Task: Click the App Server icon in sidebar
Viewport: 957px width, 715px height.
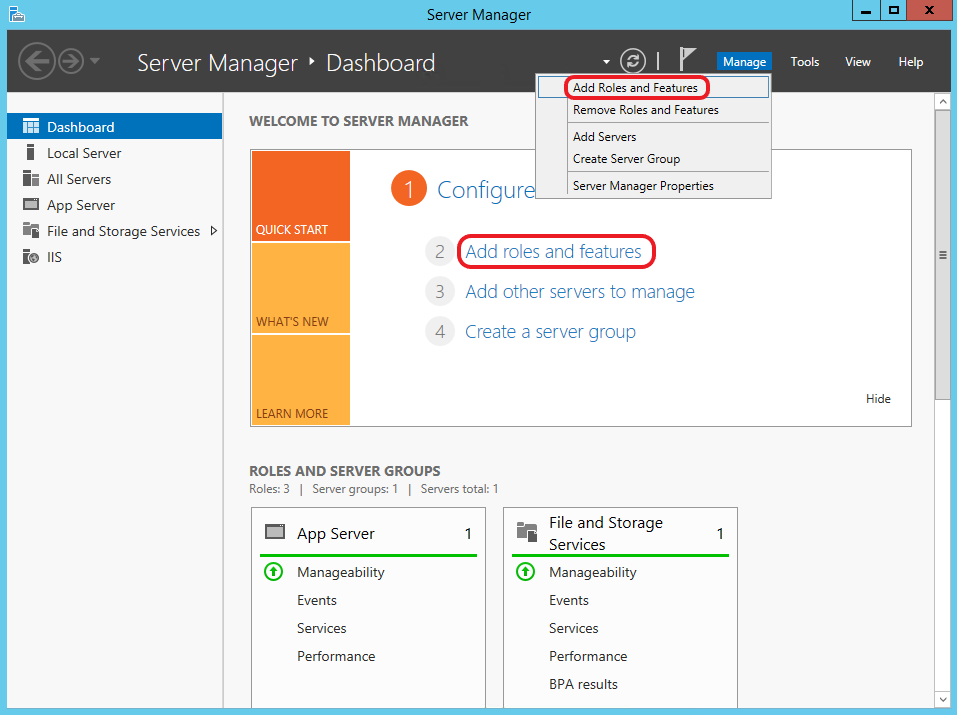Action: 31,204
